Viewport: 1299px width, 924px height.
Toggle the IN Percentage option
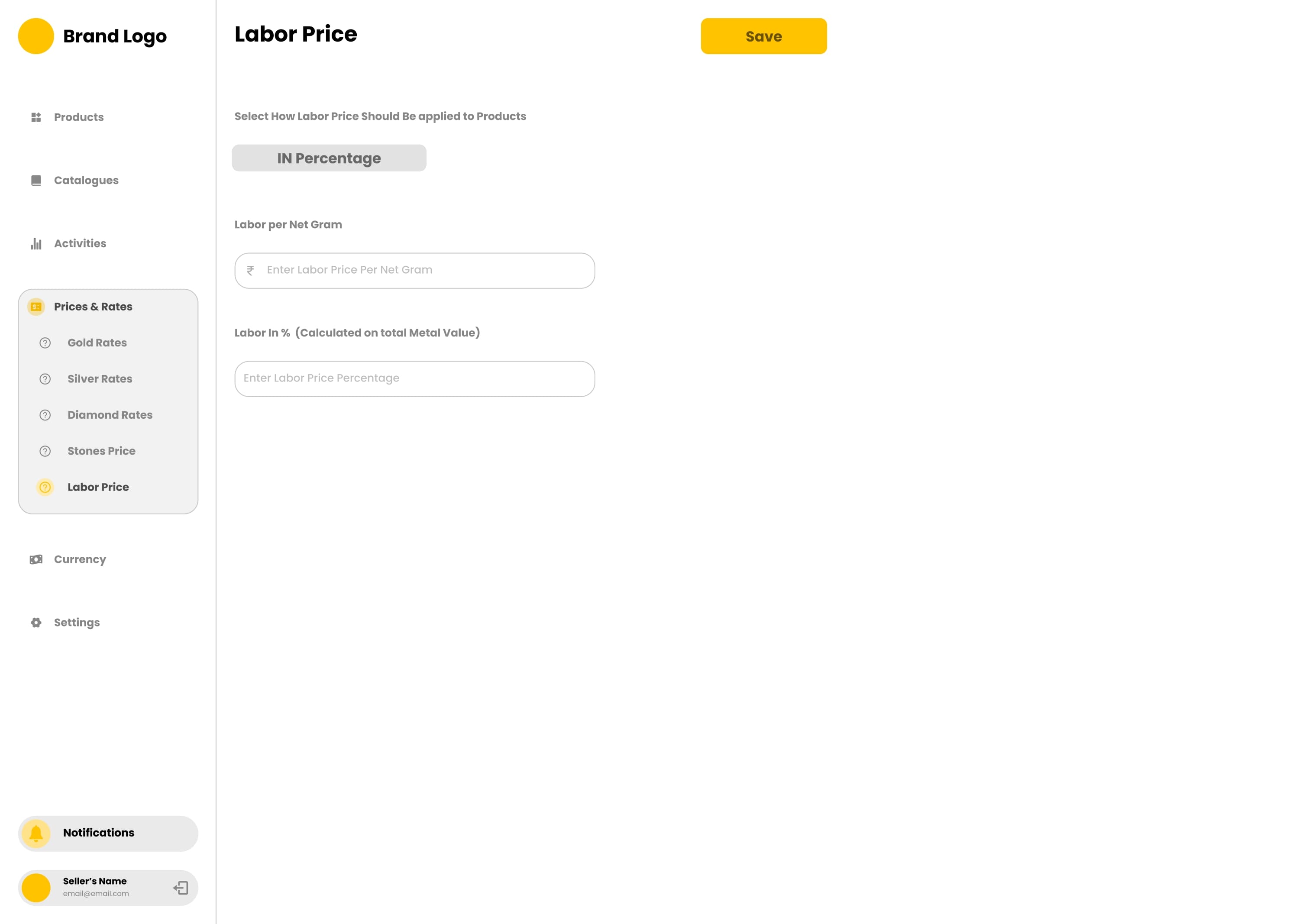click(x=329, y=158)
